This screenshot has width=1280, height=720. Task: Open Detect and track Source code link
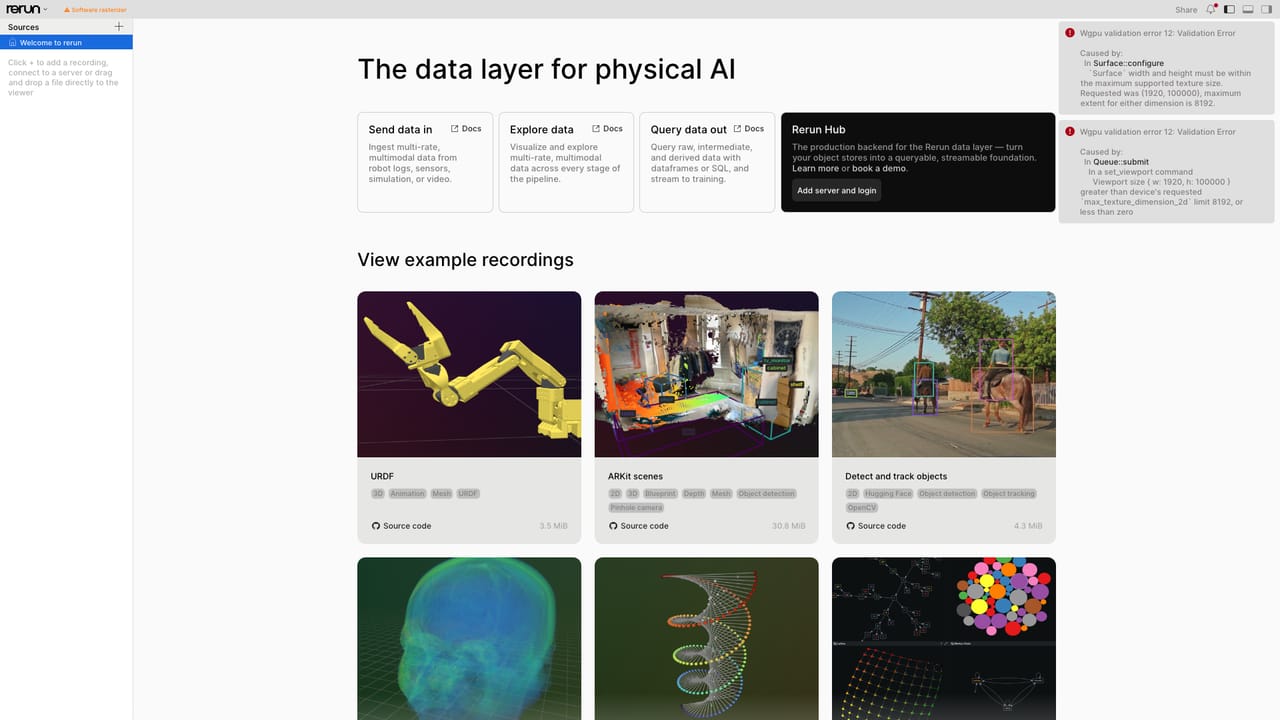point(876,526)
